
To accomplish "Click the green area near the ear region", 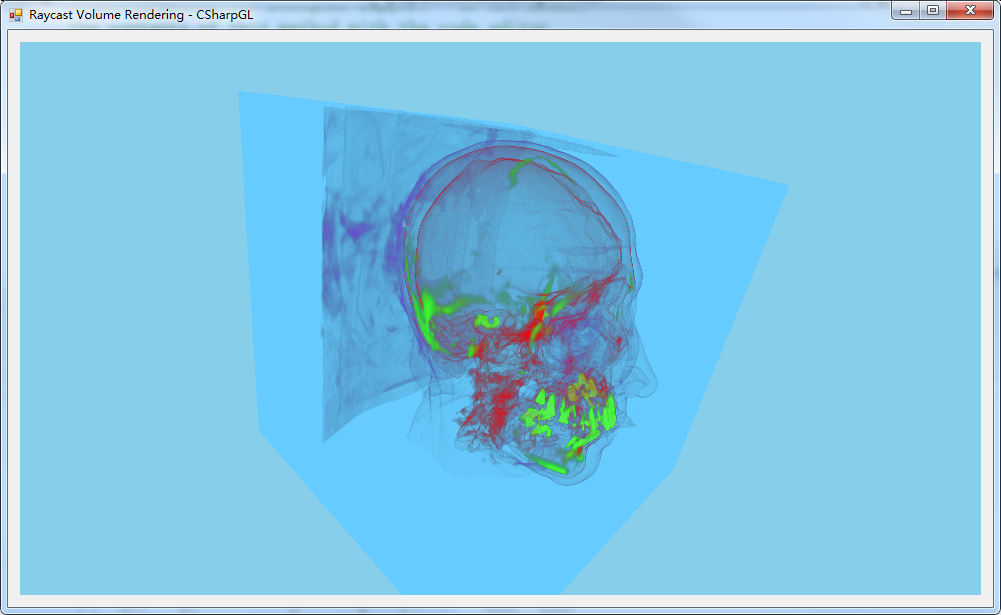I will pyautogui.click(x=430, y=308).
